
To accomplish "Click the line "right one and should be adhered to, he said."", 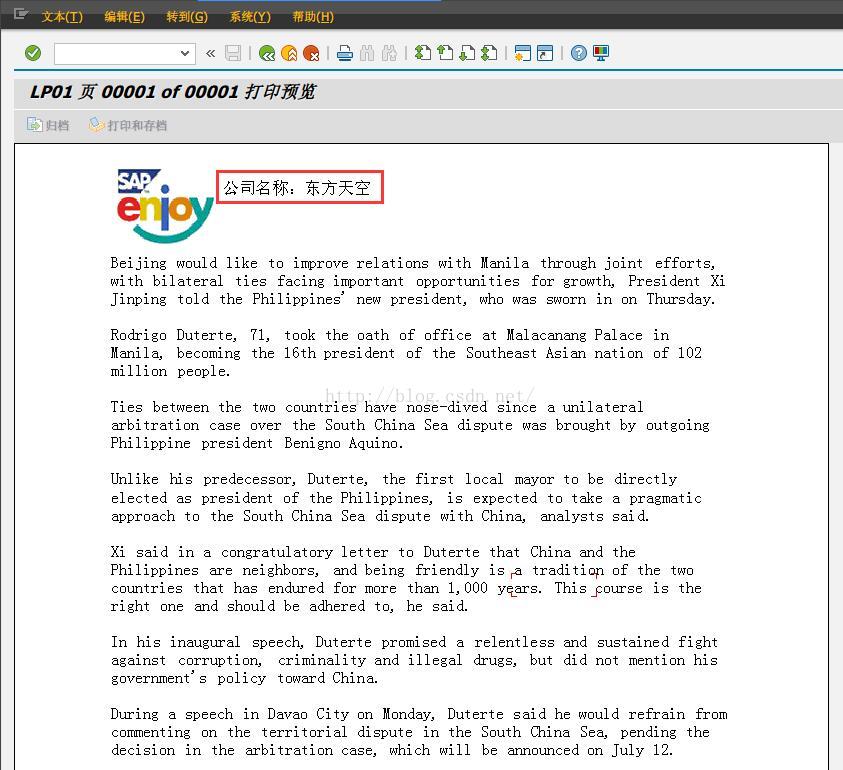I will (x=289, y=607).
